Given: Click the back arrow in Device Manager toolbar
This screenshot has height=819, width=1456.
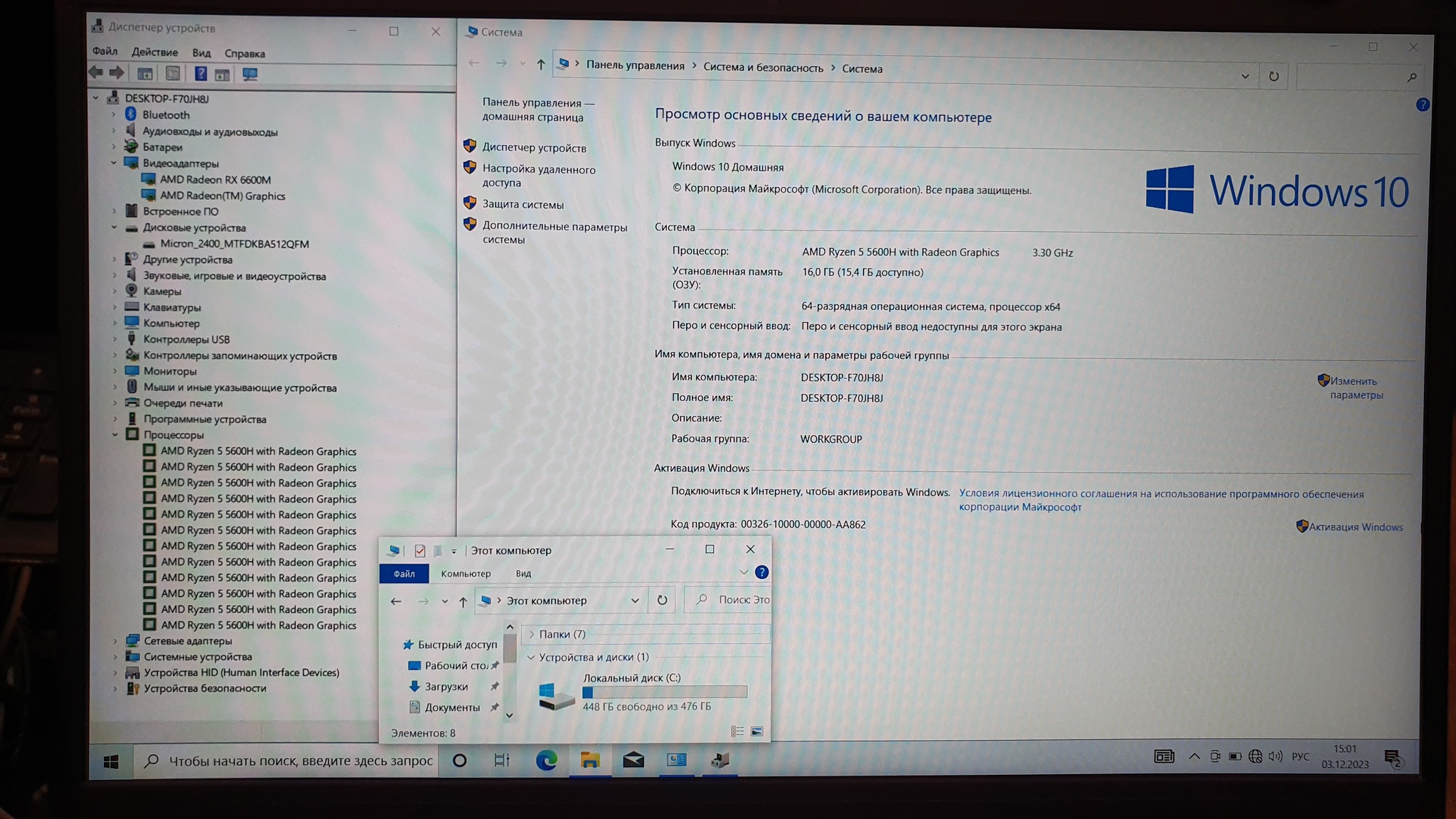Looking at the screenshot, I should point(96,73).
